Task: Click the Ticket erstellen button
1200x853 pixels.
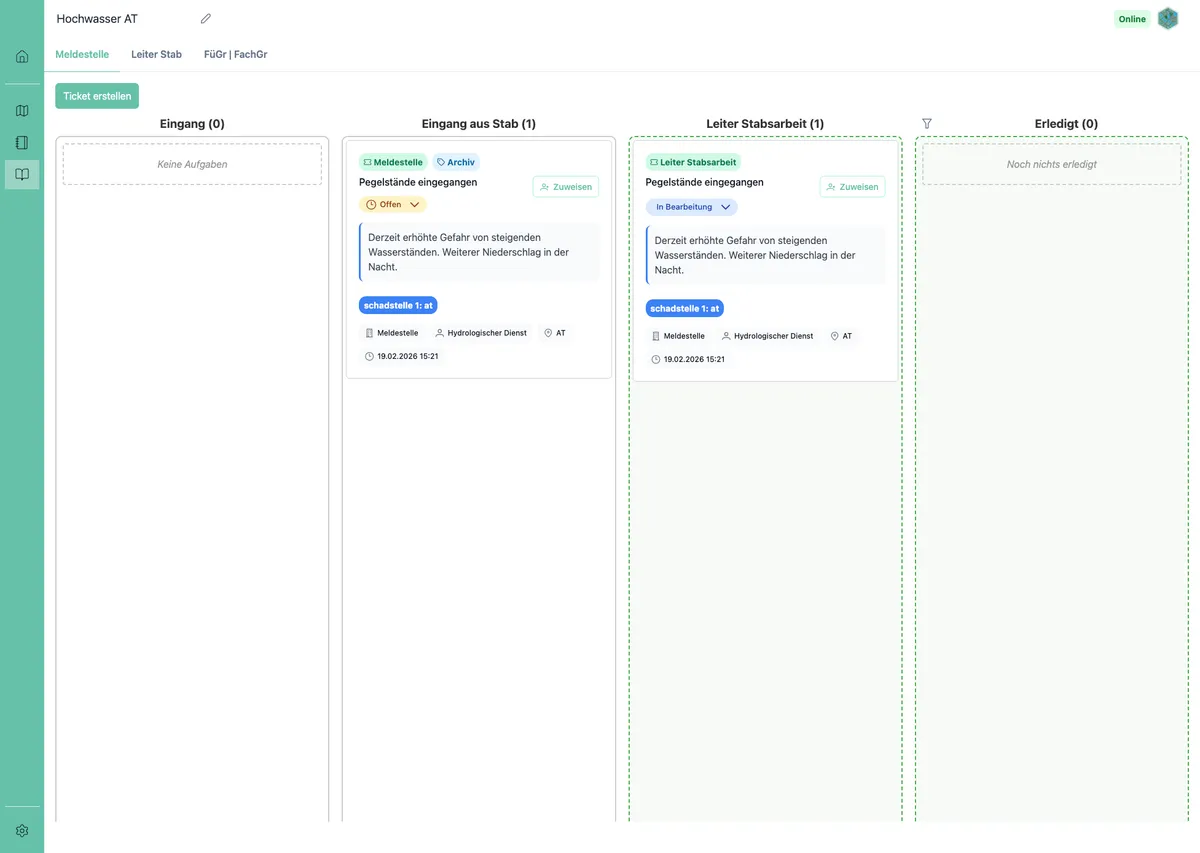Action: (x=97, y=96)
